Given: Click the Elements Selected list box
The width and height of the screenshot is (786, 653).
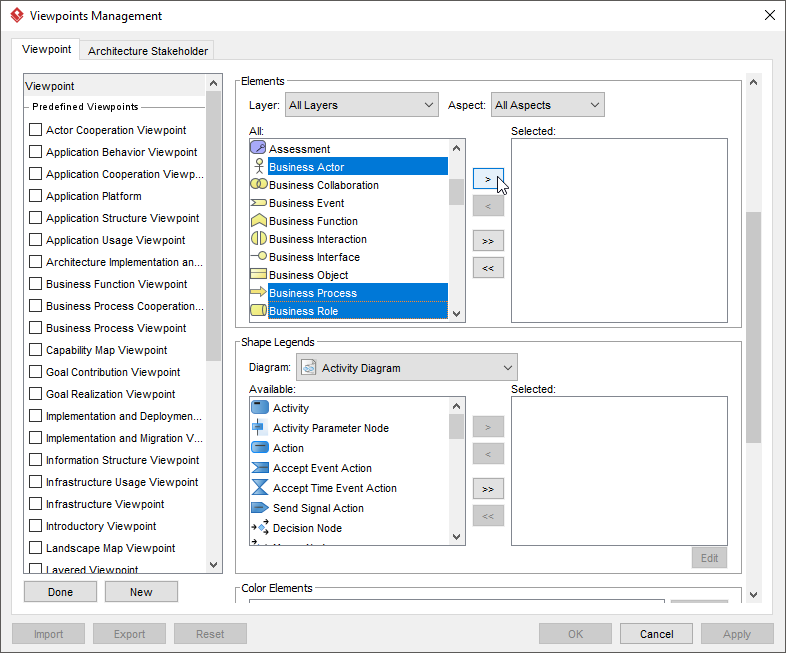Looking at the screenshot, I should (619, 231).
